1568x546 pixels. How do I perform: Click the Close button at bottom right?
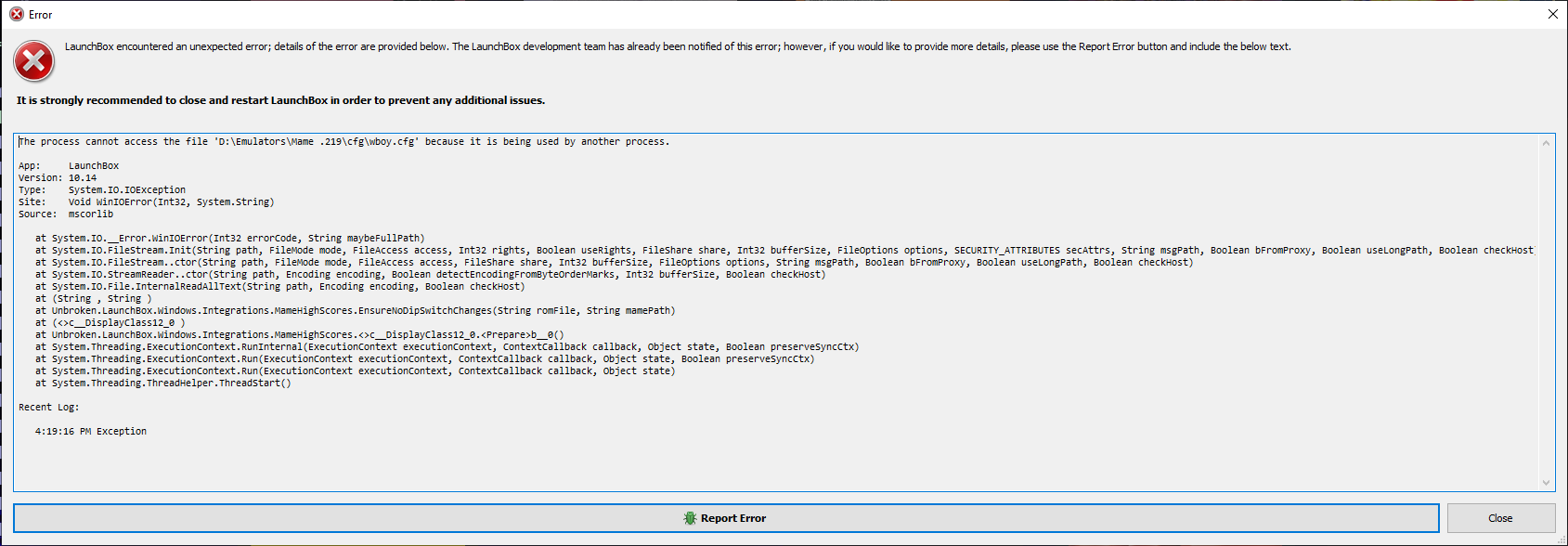click(1500, 518)
